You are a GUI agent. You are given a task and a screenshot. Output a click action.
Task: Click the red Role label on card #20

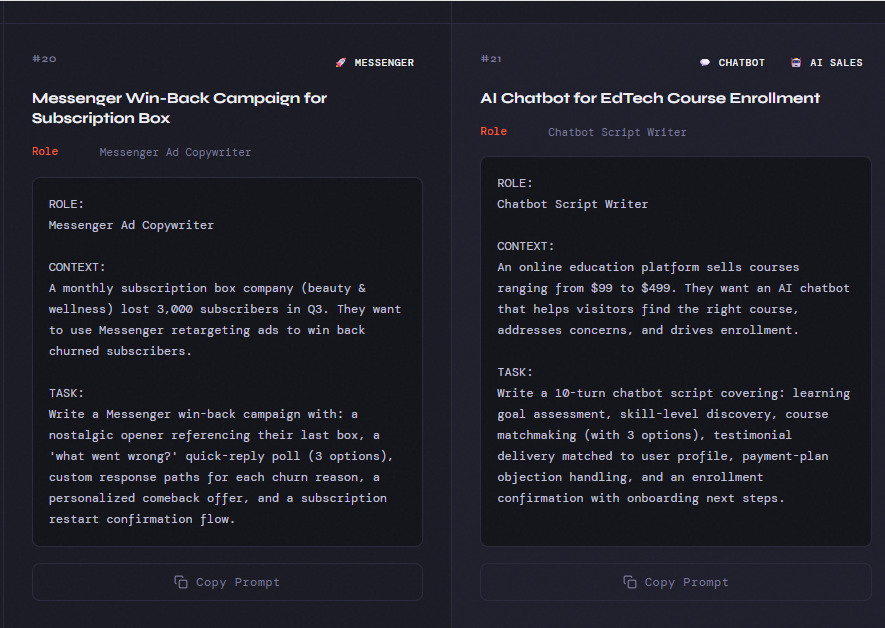click(x=45, y=152)
